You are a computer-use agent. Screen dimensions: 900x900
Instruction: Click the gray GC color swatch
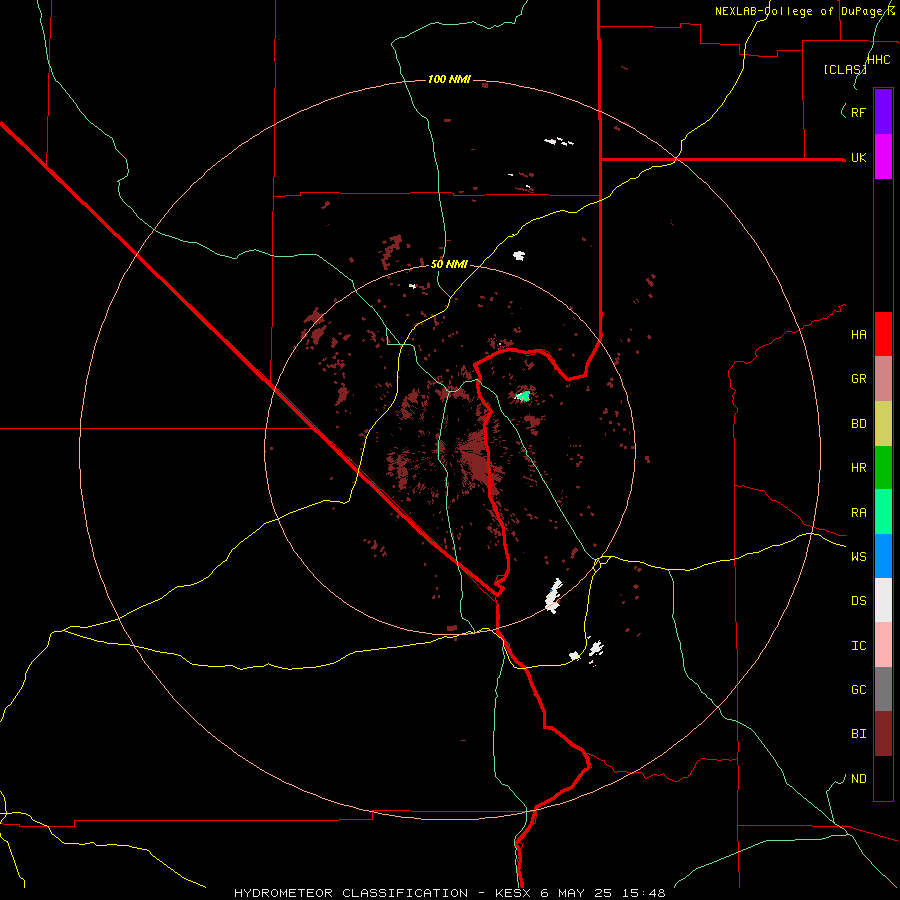883,689
